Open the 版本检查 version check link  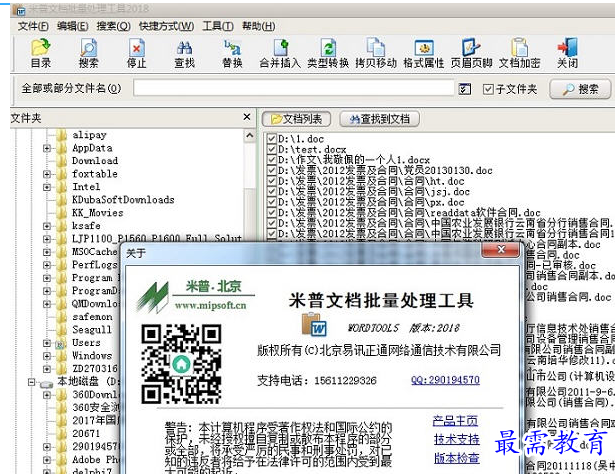[x=456, y=458]
